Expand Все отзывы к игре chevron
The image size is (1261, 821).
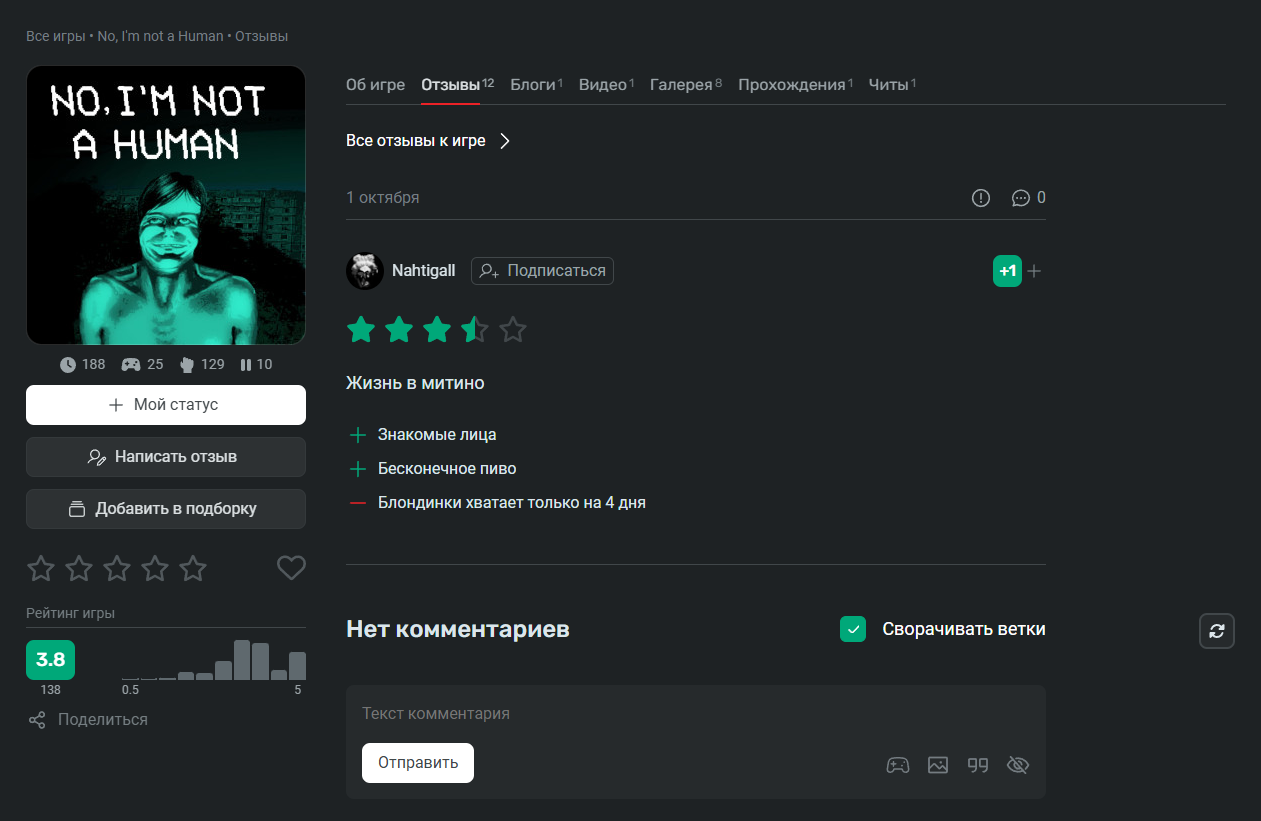(505, 141)
